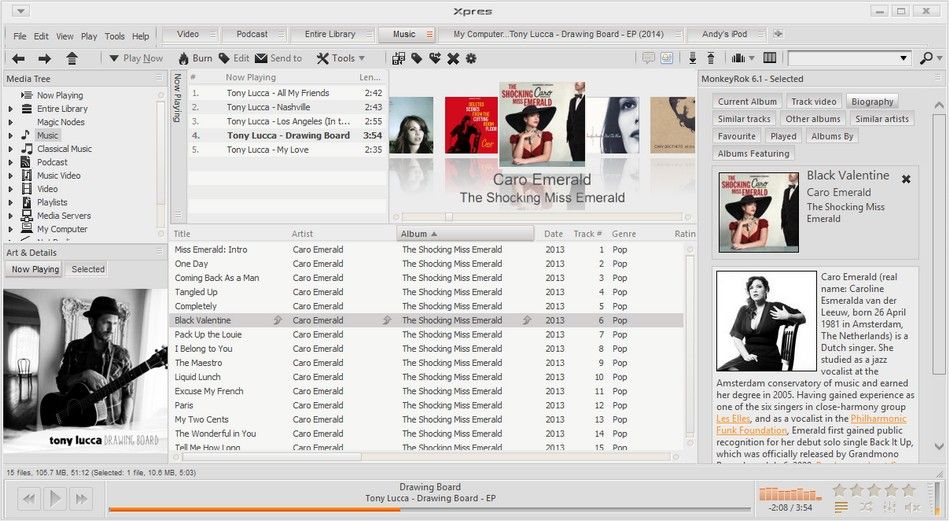Sort by the Album column header
The width and height of the screenshot is (949, 521).
click(x=465, y=234)
